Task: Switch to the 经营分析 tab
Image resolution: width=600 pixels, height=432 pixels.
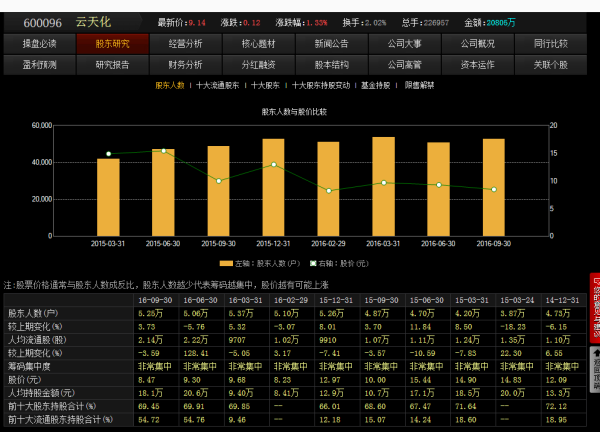Action: (x=186, y=44)
